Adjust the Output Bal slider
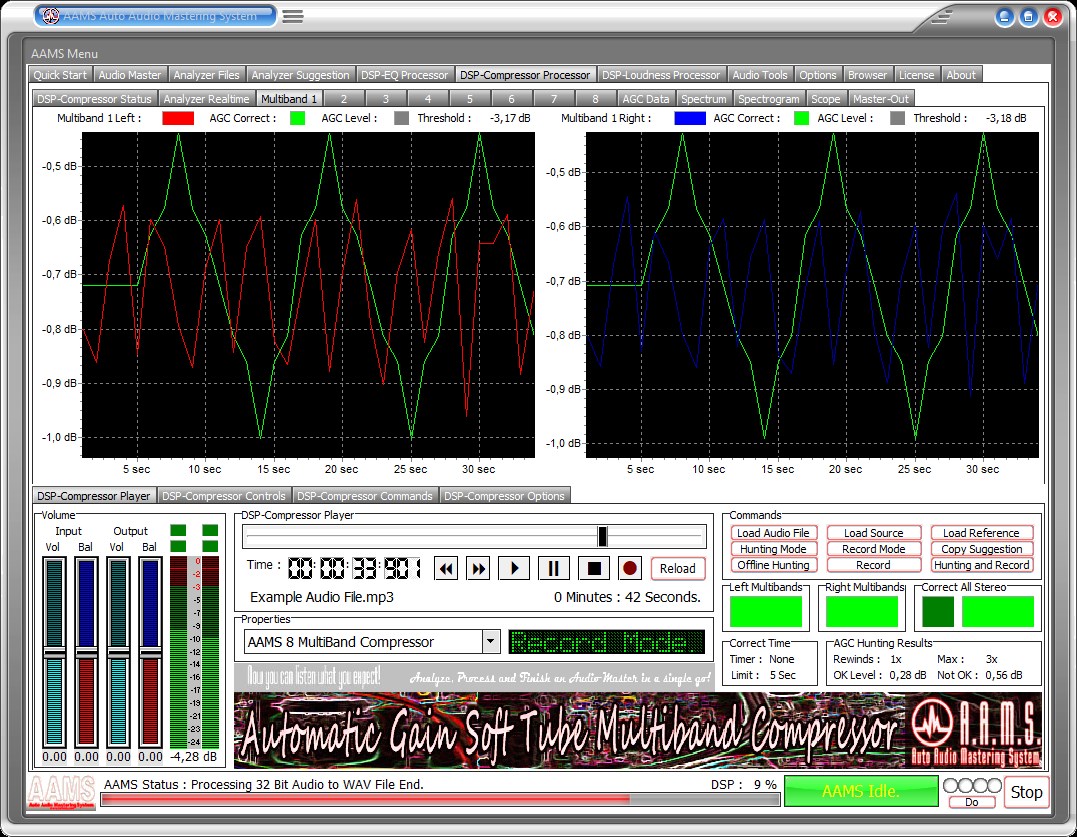The image size is (1077, 837). [x=150, y=652]
